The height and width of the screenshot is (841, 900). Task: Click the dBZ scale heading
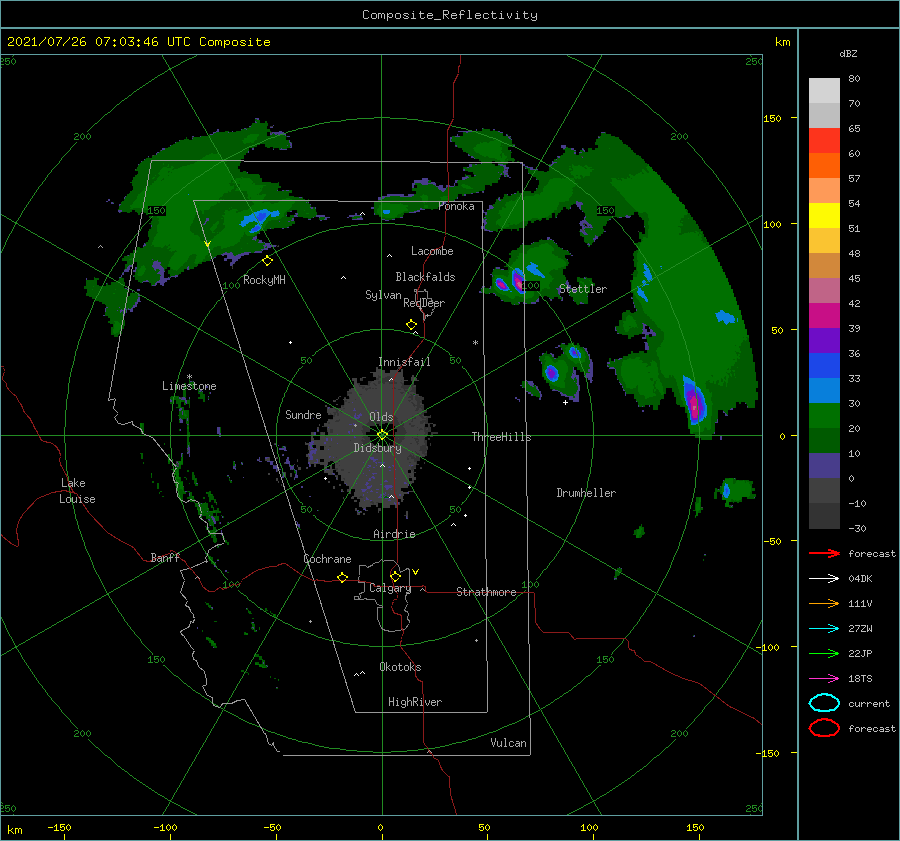pyautogui.click(x=848, y=53)
